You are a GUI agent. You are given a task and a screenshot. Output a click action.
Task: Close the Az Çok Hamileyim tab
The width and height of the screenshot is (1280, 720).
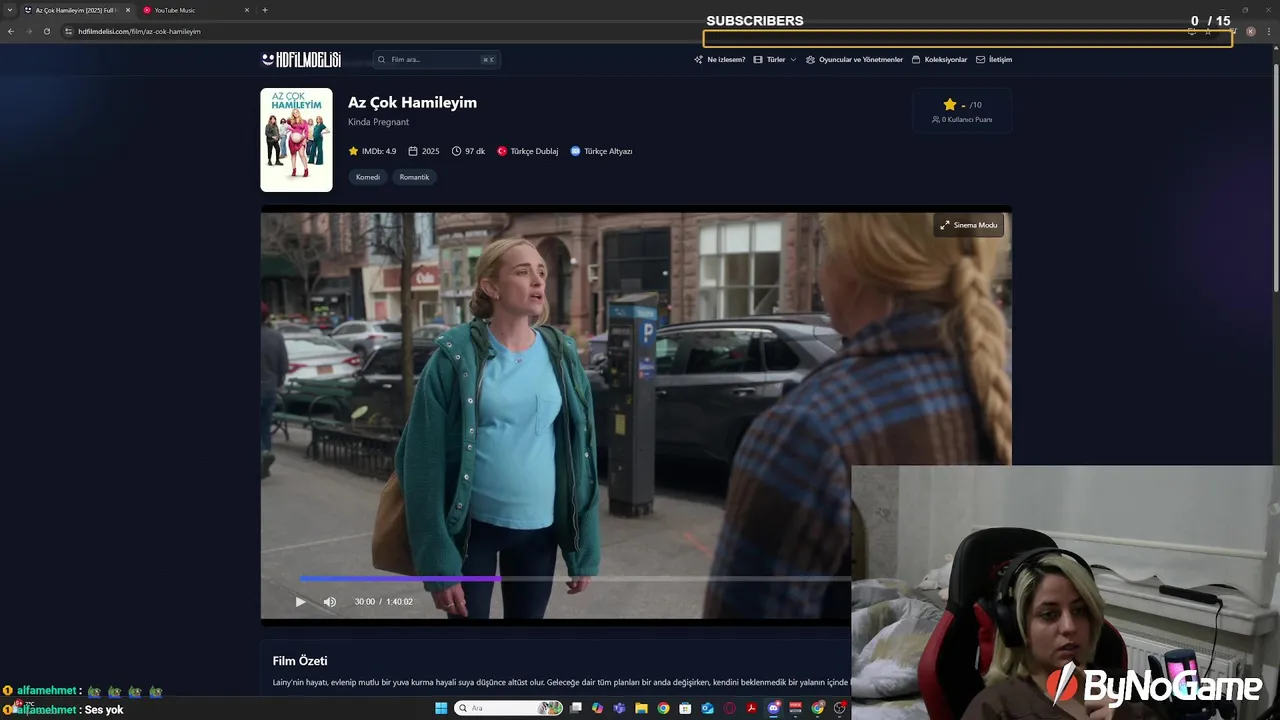(128, 10)
